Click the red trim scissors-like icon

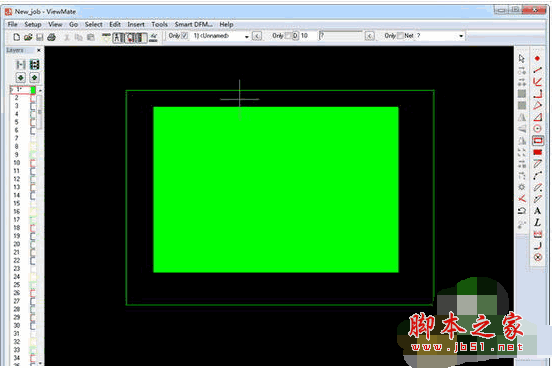tap(522, 199)
